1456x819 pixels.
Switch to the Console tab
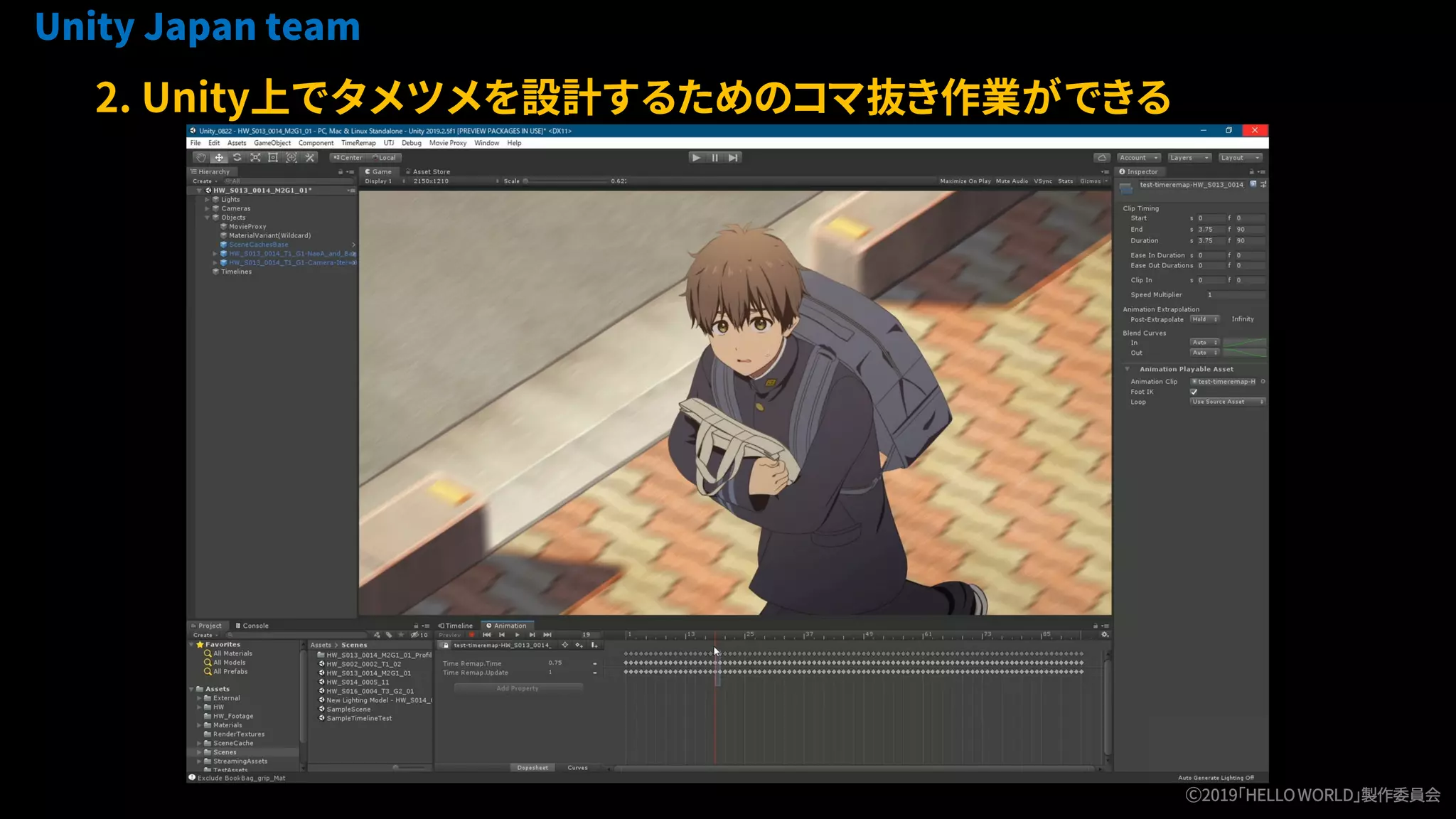(x=252, y=626)
